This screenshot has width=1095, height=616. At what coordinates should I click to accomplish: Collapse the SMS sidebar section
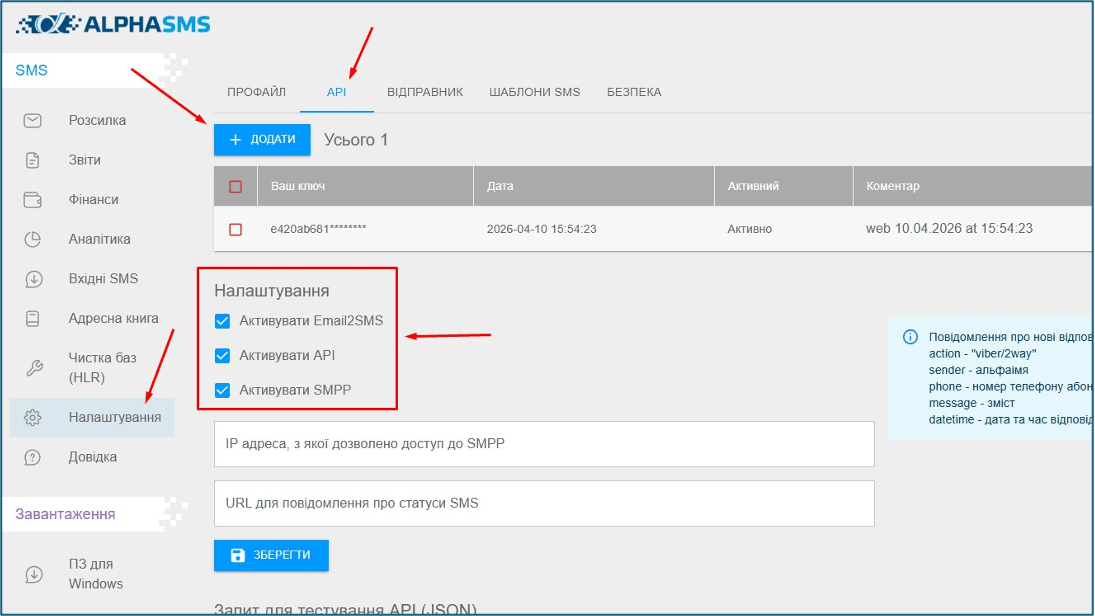click(x=32, y=71)
